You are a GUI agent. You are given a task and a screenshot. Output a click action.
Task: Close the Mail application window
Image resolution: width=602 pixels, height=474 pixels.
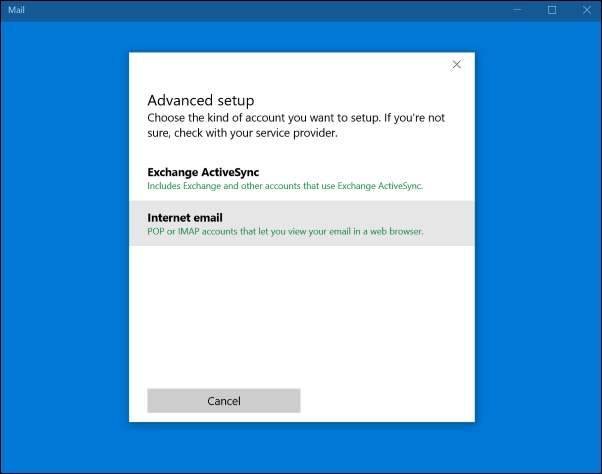pyautogui.click(x=586, y=10)
